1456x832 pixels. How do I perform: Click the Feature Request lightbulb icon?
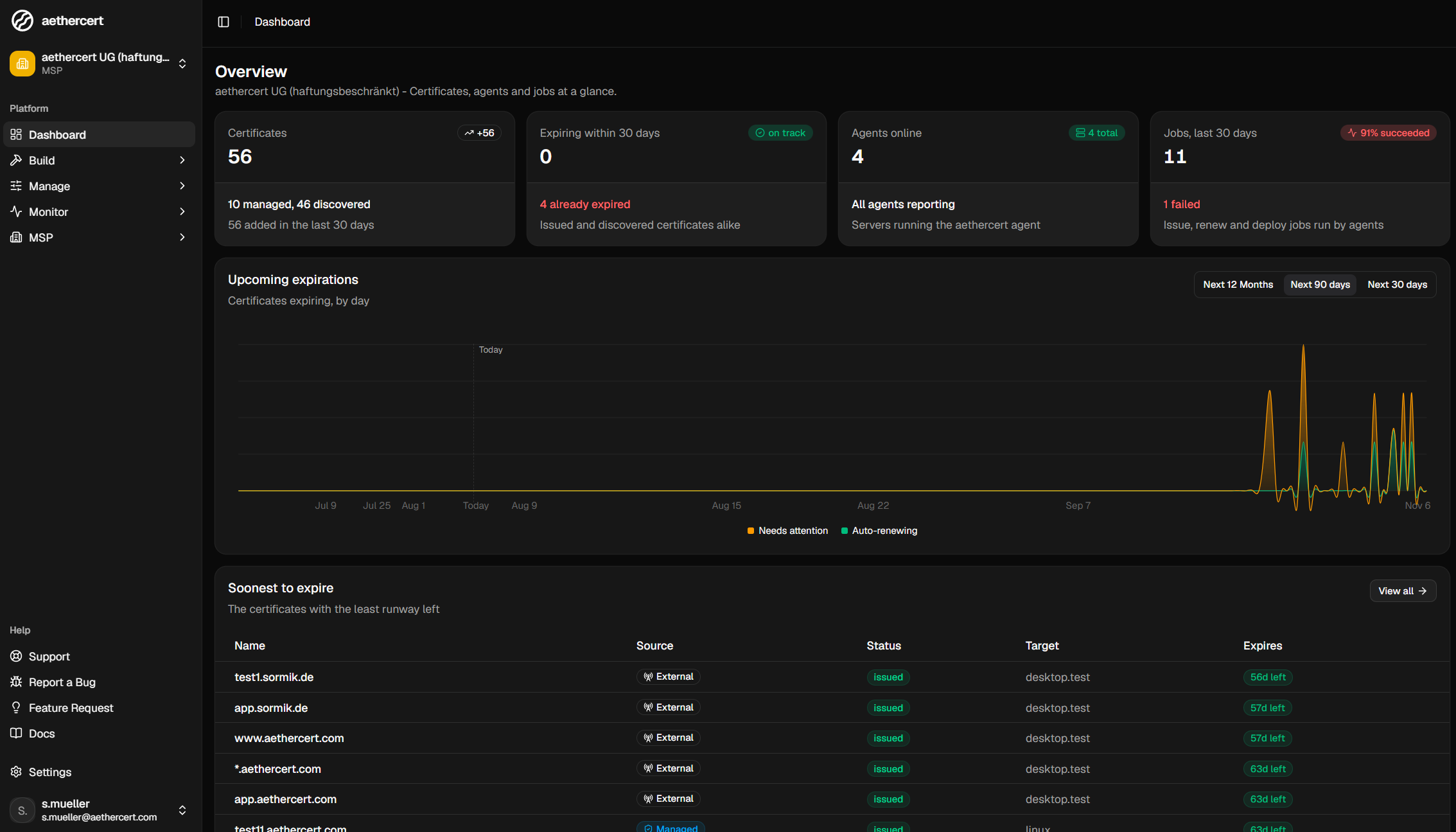[x=16, y=707]
